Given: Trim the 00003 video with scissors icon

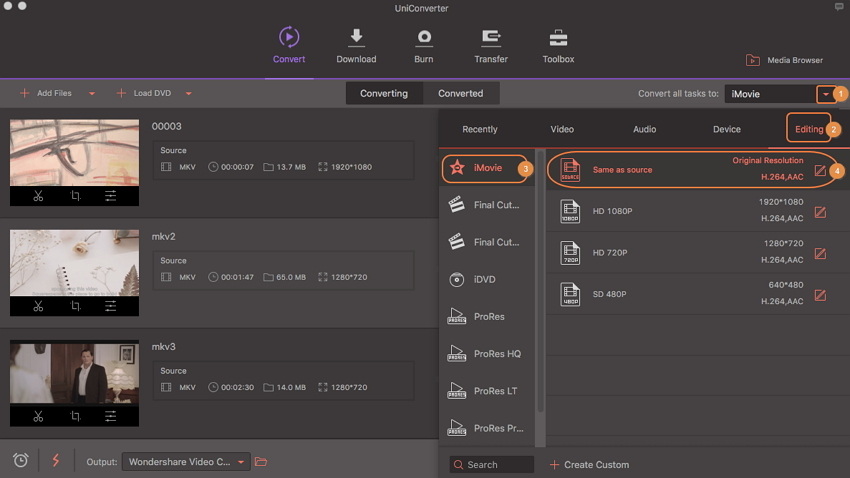Looking at the screenshot, I should coord(38,196).
